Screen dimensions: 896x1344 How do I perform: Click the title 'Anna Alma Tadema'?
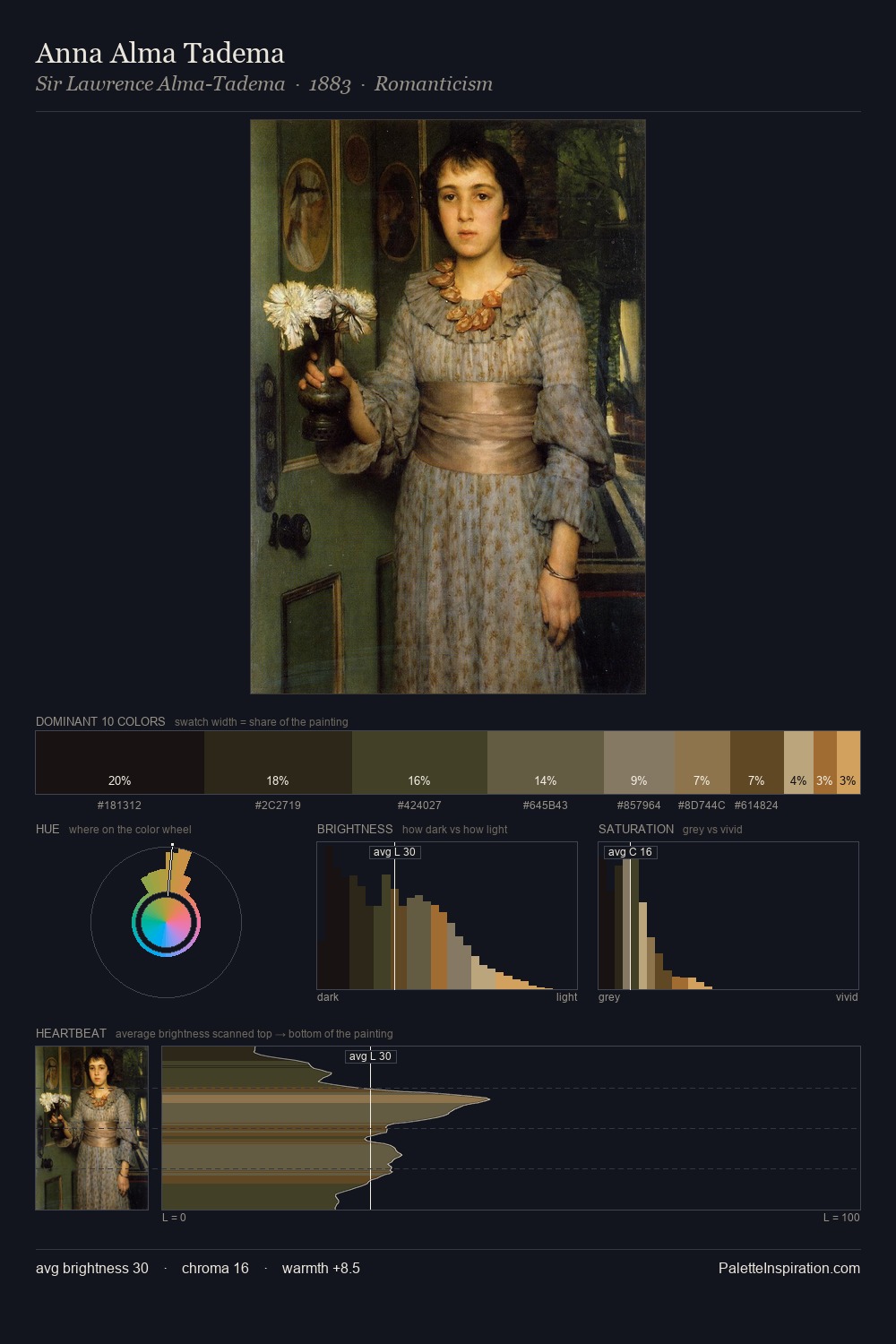(160, 53)
